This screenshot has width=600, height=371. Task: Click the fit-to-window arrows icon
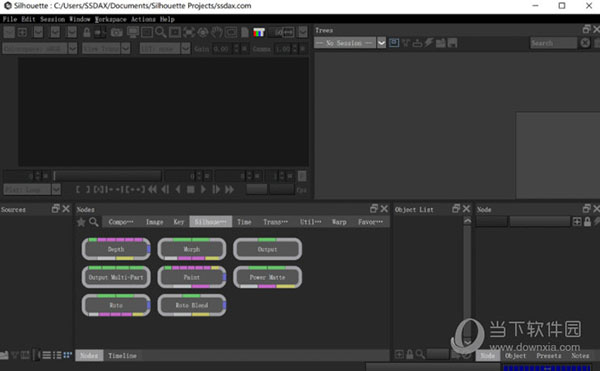tap(189, 33)
